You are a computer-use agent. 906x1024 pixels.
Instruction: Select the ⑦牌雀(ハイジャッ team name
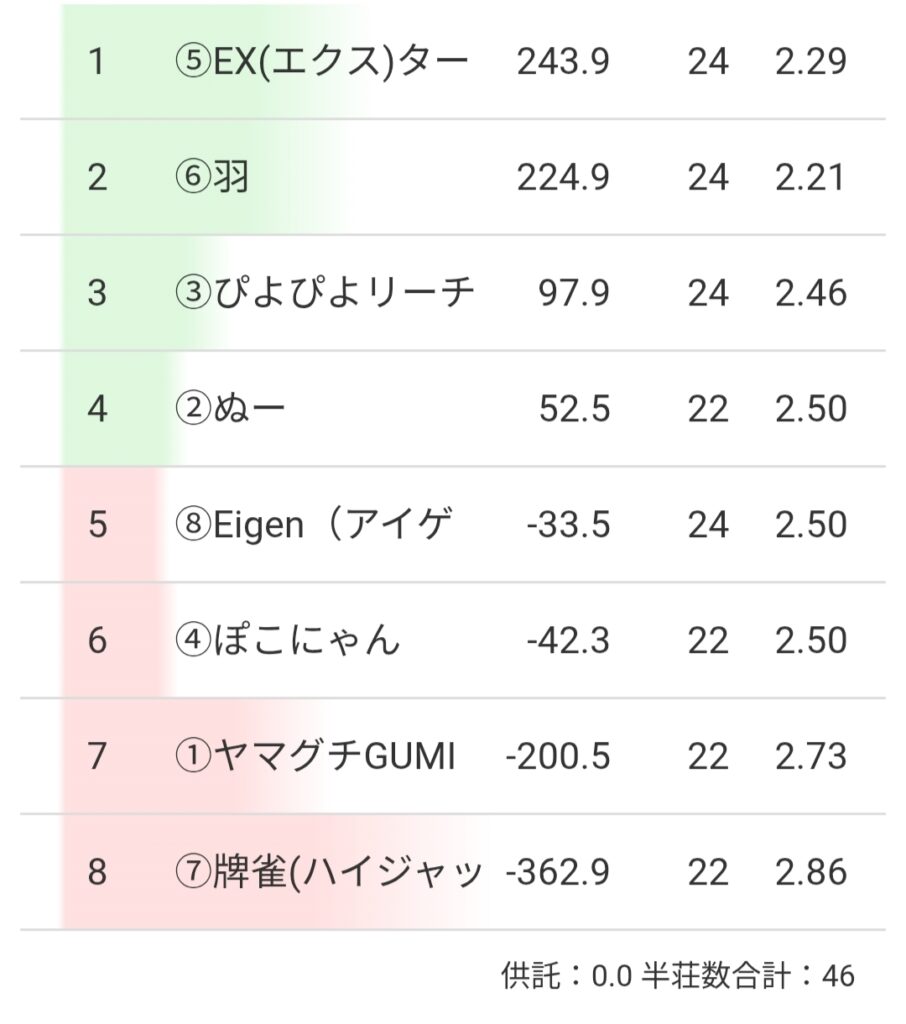[x=327, y=873]
